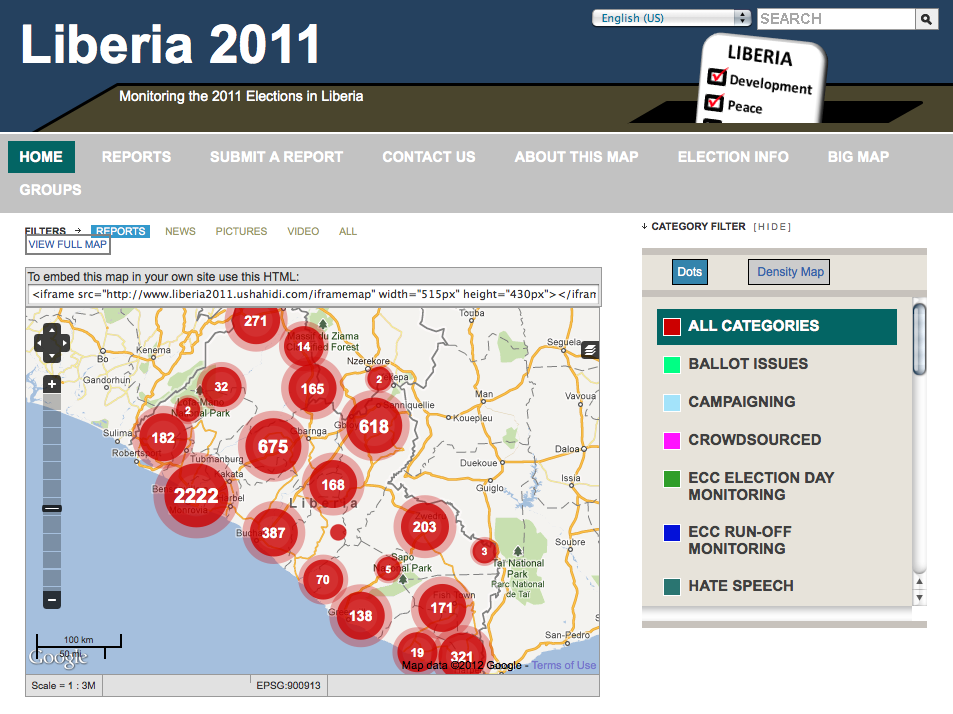Viewport: 953px width, 714px height.
Task: Filter map by the Pictures media type
Action: click(241, 231)
